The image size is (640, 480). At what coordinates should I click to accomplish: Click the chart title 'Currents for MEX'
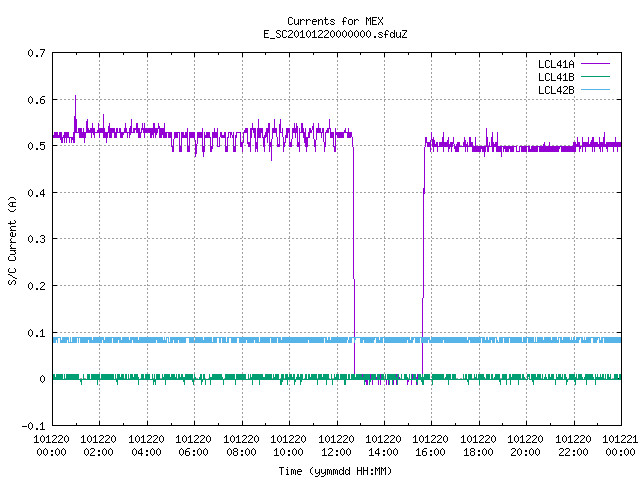click(335, 21)
